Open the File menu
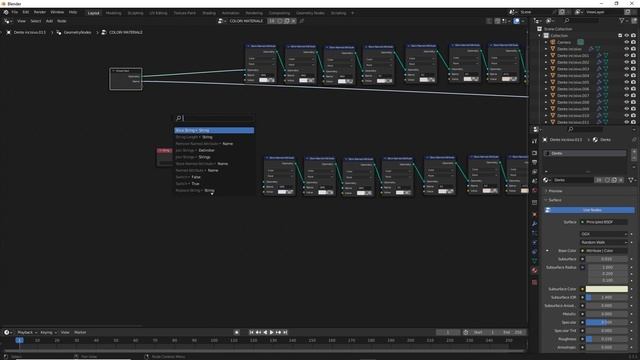 (15, 12)
